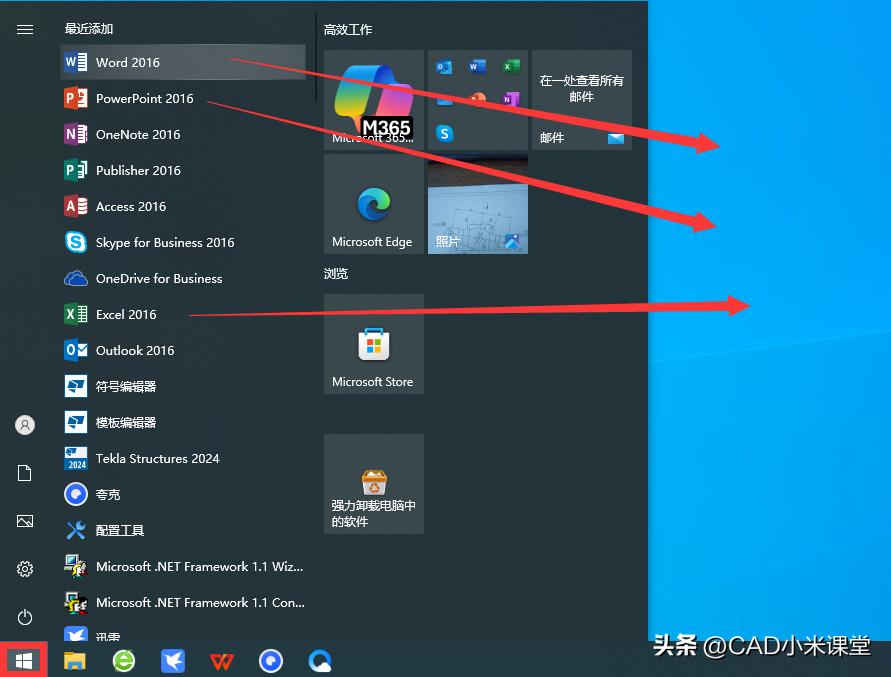Open 配置工具 in the app list
This screenshot has height=677, width=891.
click(183, 530)
